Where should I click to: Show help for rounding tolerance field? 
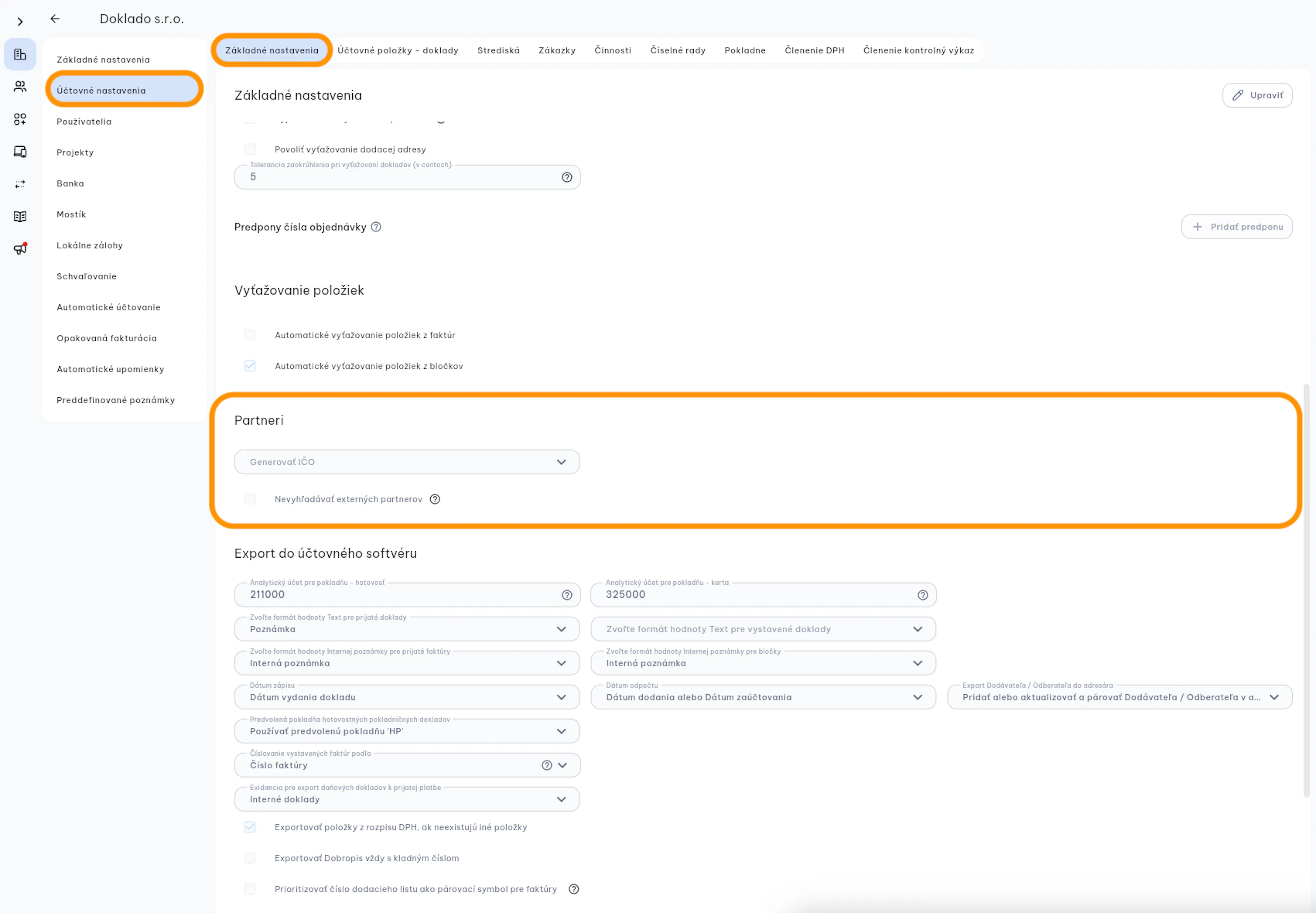[567, 177]
